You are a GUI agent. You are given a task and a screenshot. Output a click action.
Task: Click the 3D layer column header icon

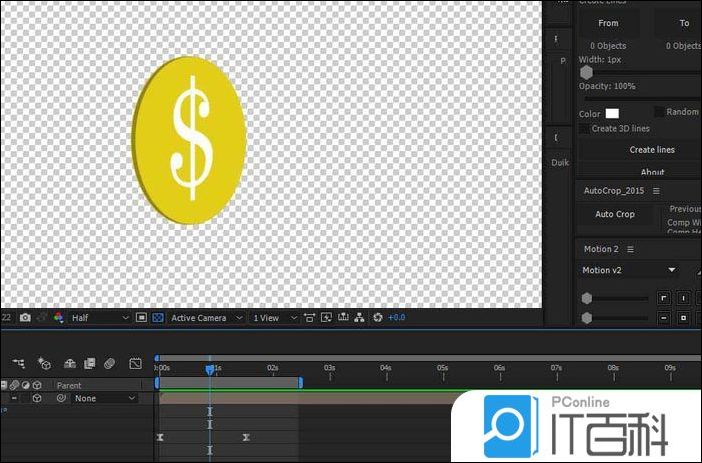pos(37,385)
